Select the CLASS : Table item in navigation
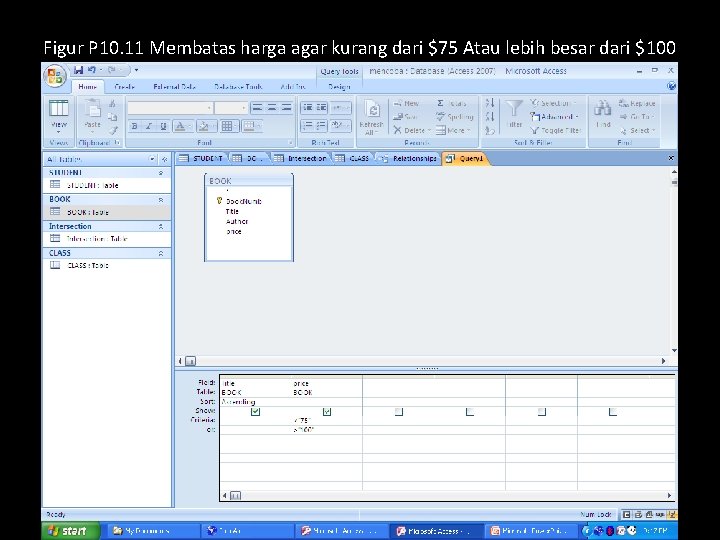Viewport: 720px width, 540px height. pyautogui.click(x=107, y=265)
